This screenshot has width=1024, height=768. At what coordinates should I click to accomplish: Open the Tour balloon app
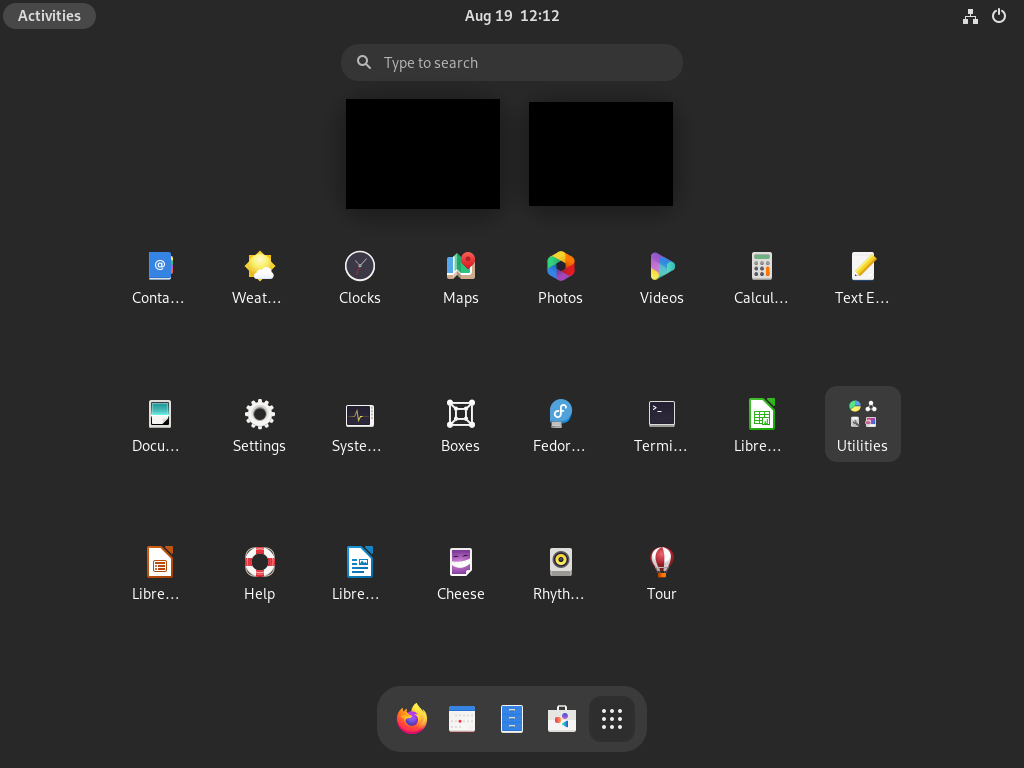coord(662,573)
